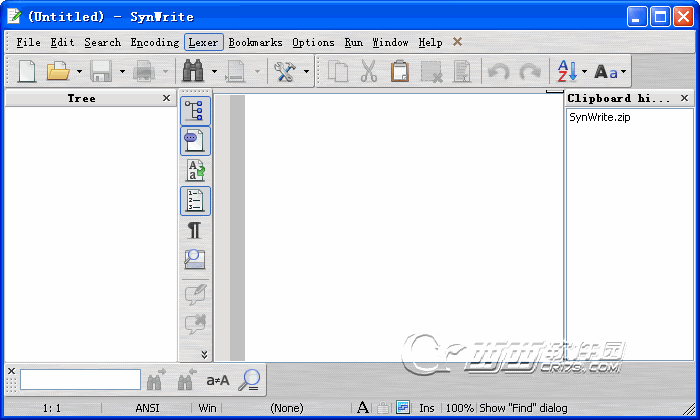Find previous with binoculars left arrow

pyautogui.click(x=188, y=379)
